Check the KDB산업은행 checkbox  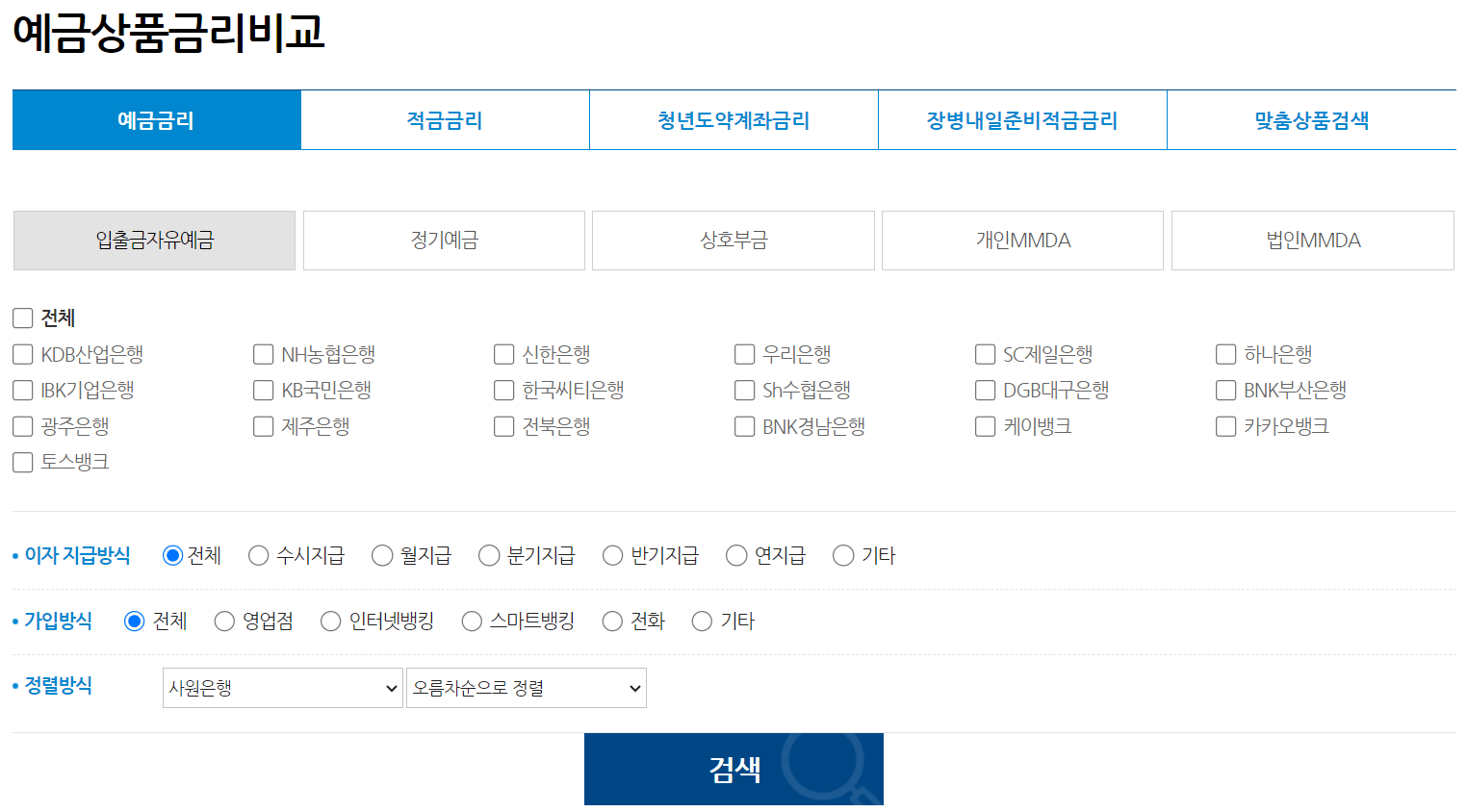[23, 355]
